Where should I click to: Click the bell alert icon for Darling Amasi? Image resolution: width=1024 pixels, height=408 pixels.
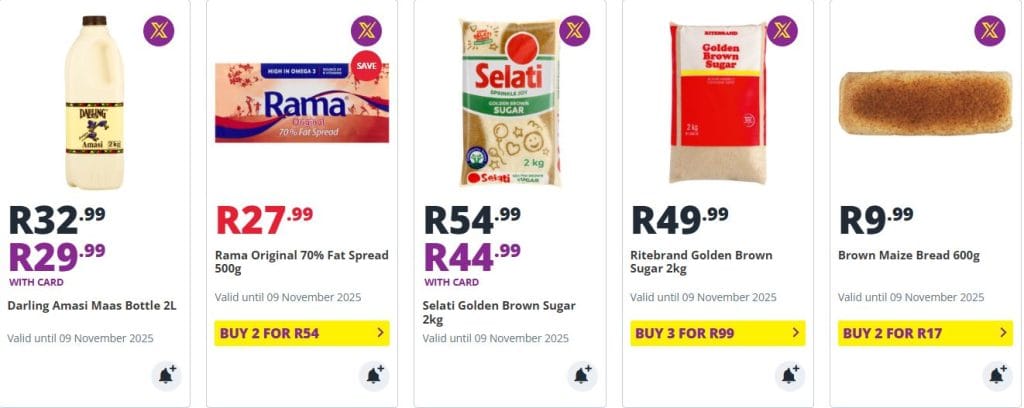(166, 376)
